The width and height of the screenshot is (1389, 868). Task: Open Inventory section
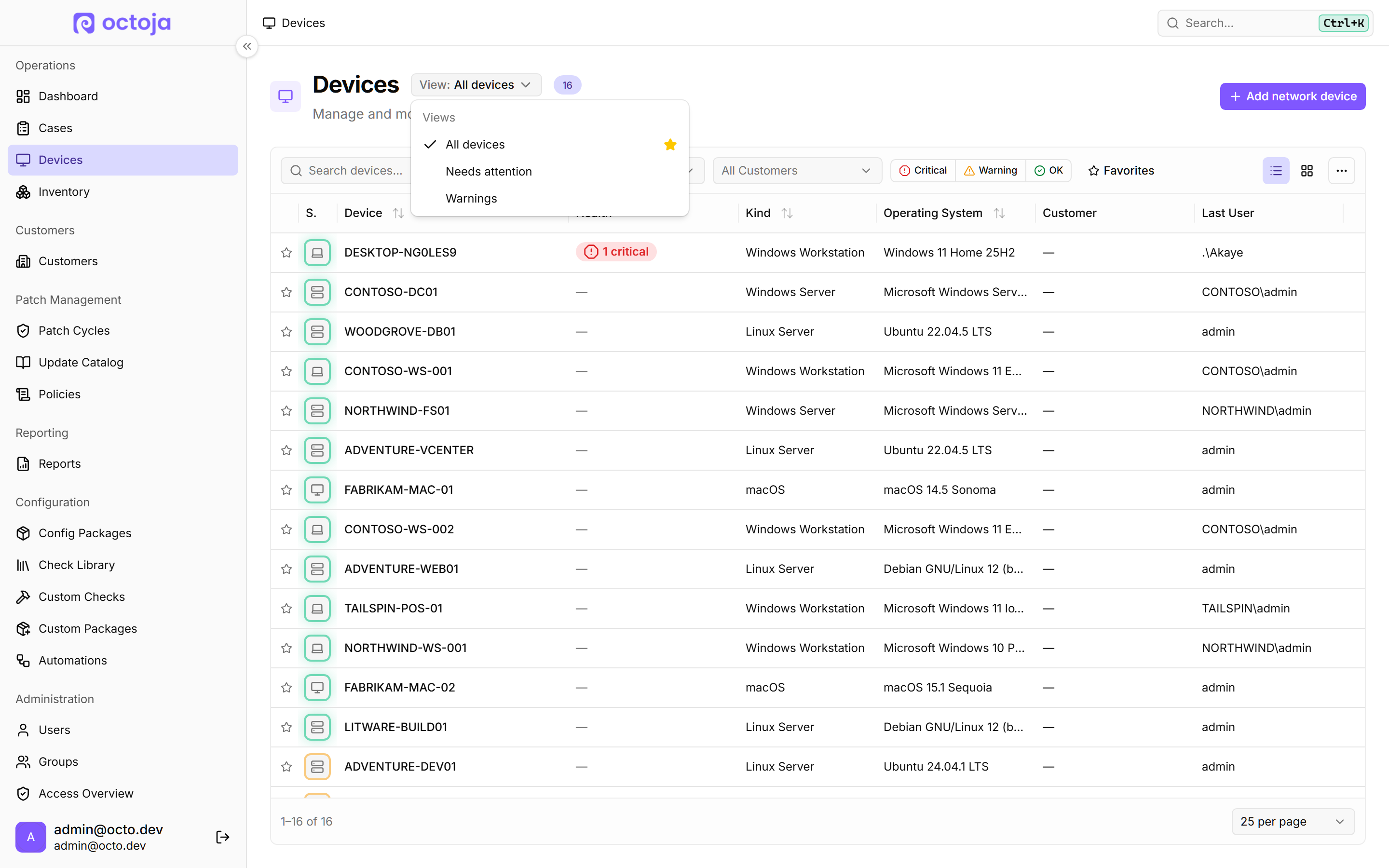pos(123,192)
